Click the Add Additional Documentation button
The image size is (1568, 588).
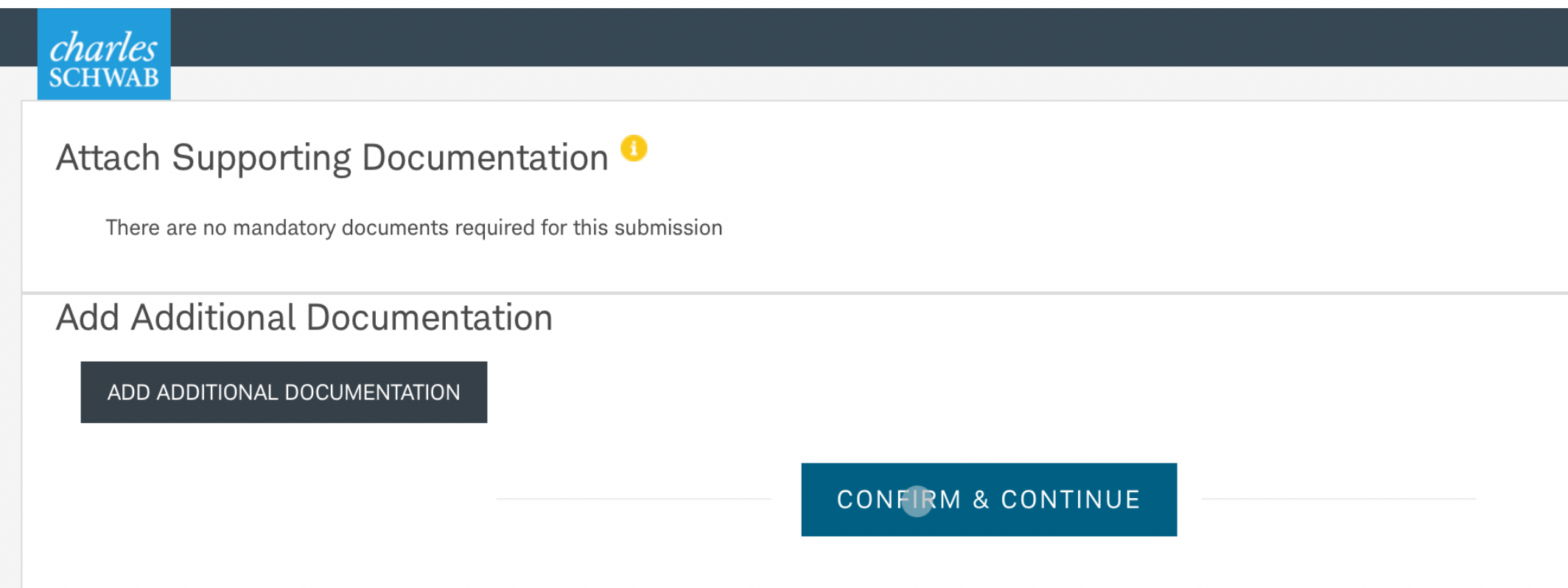tap(284, 392)
